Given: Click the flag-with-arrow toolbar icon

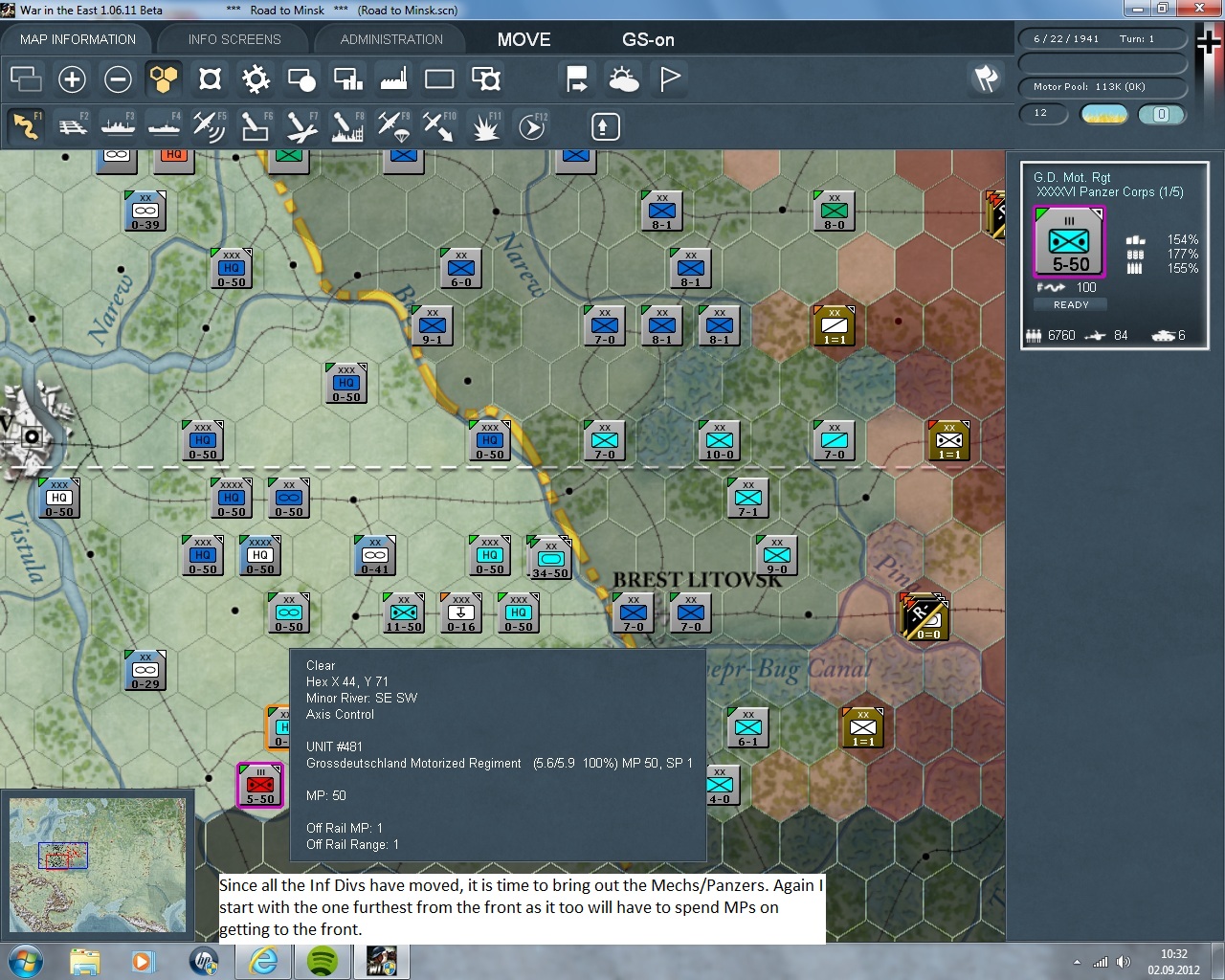Looking at the screenshot, I should [x=577, y=78].
